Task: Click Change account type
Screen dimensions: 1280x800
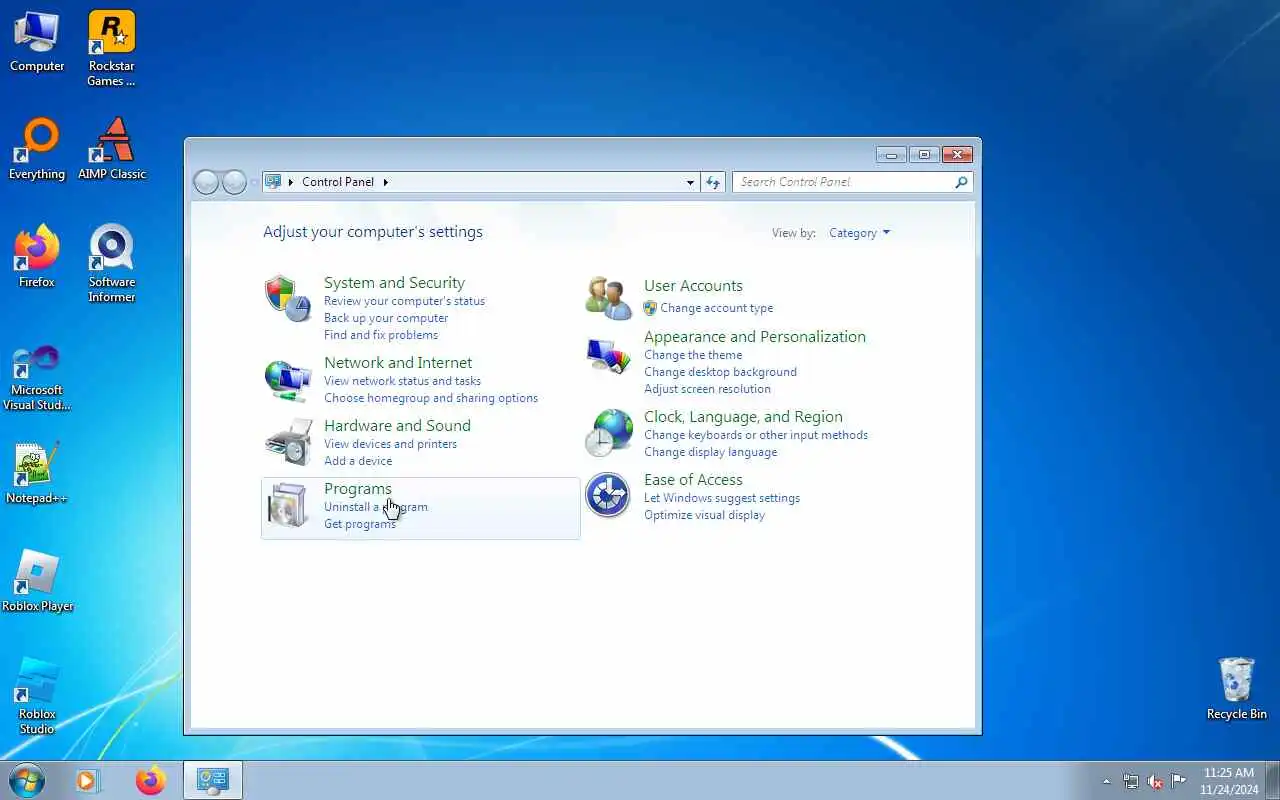Action: (716, 308)
